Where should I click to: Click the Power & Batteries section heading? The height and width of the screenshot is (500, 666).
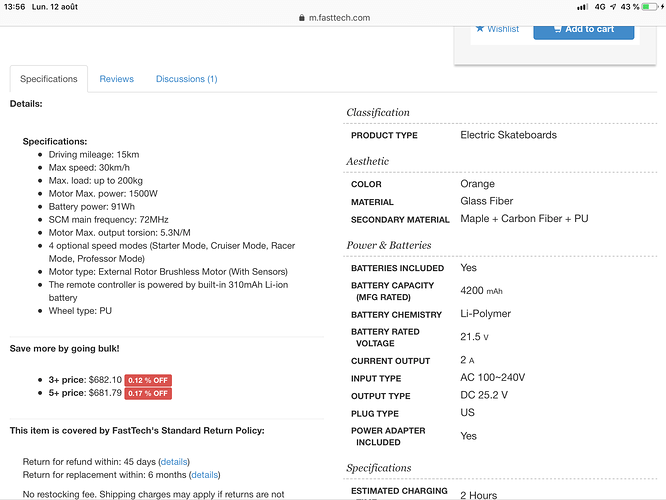389,245
